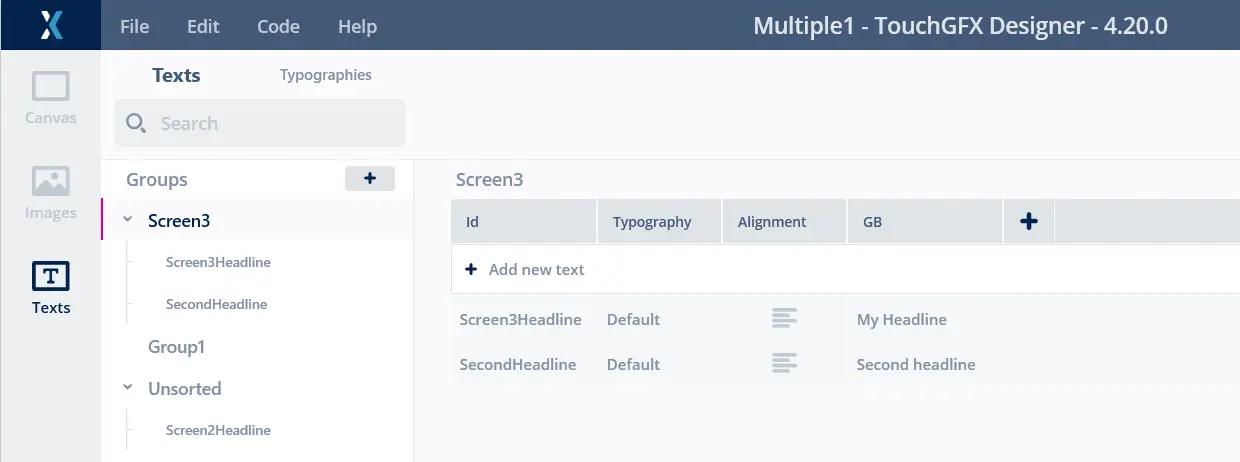
Task: Click Add new text button
Action: 525,270
